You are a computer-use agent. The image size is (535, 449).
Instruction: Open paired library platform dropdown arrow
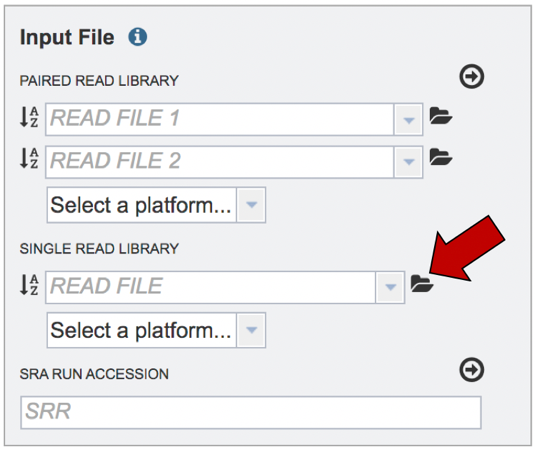click(x=251, y=205)
